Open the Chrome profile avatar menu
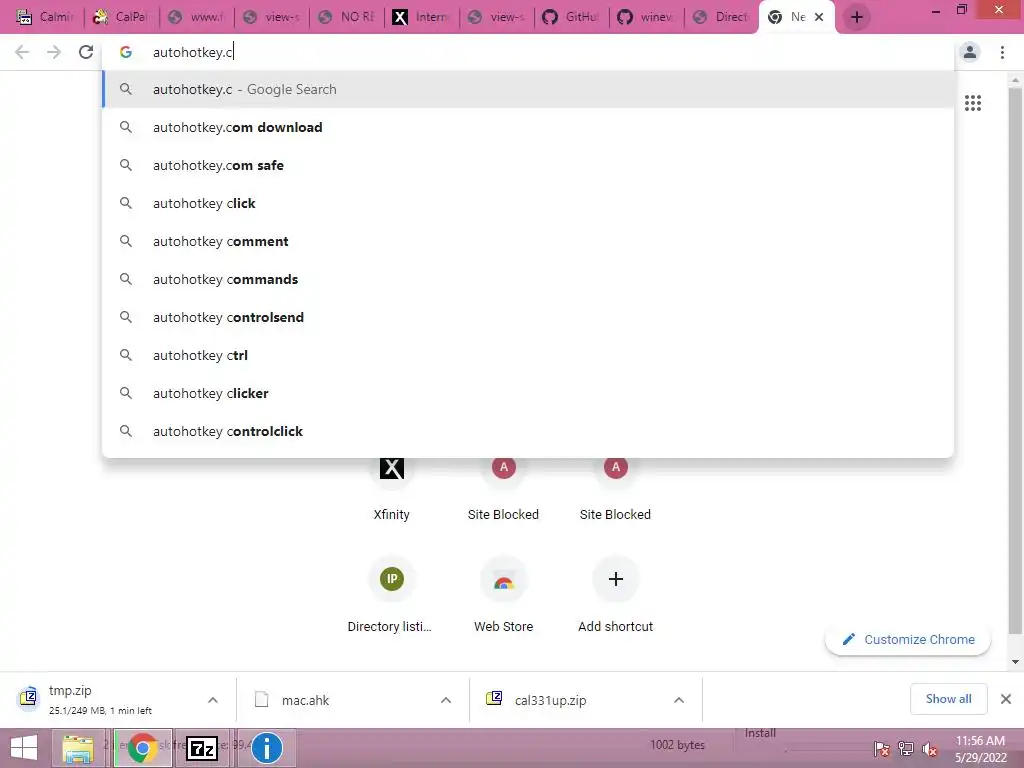 tap(970, 52)
